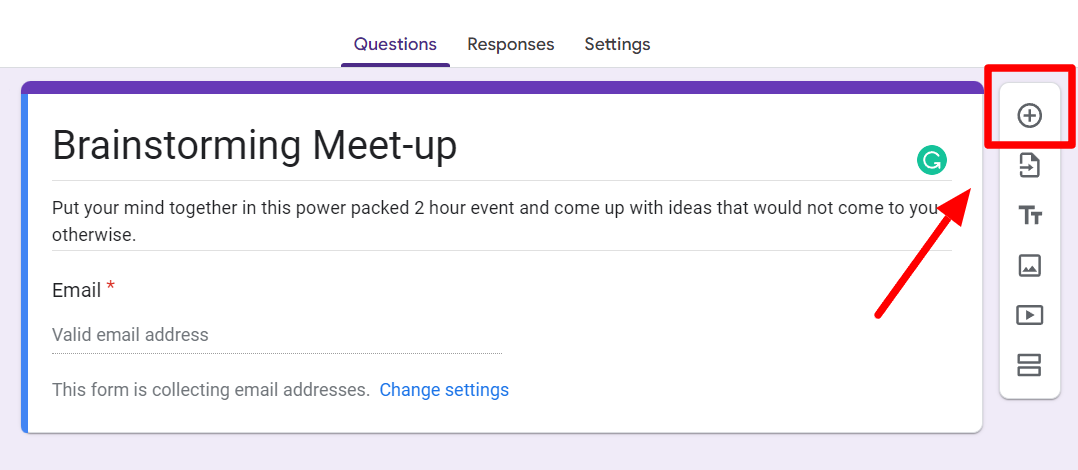Image resolution: width=1078 pixels, height=470 pixels.
Task: Add a title and description block
Action: [x=1029, y=215]
